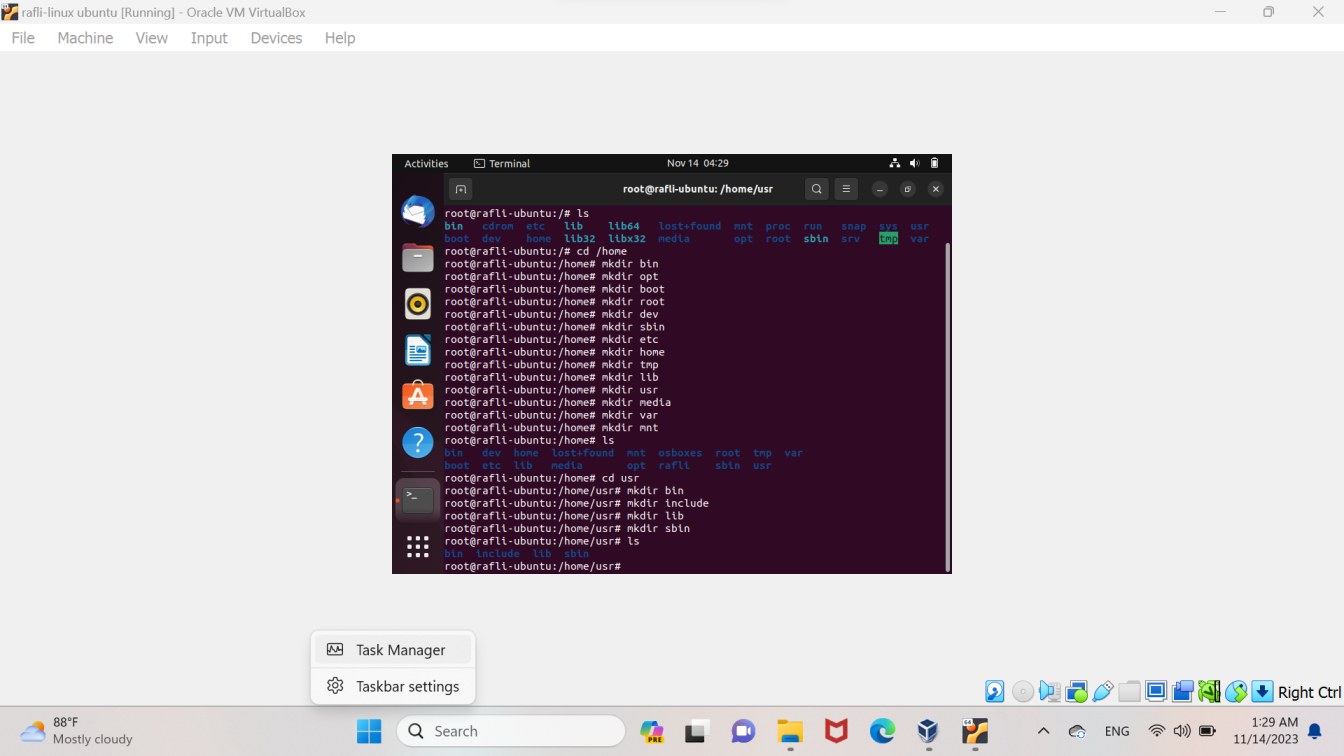1344x756 pixels.
Task: Click the Terminal app menu in top bar
Action: point(502,163)
